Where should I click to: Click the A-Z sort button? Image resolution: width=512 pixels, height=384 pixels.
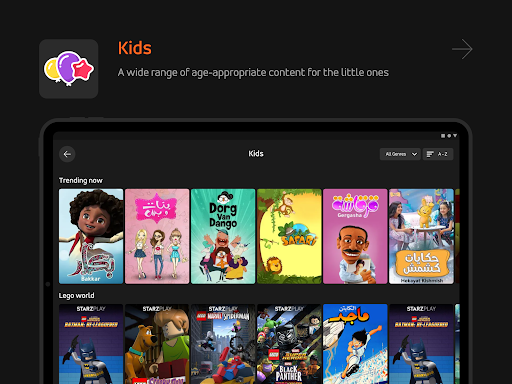(x=438, y=154)
